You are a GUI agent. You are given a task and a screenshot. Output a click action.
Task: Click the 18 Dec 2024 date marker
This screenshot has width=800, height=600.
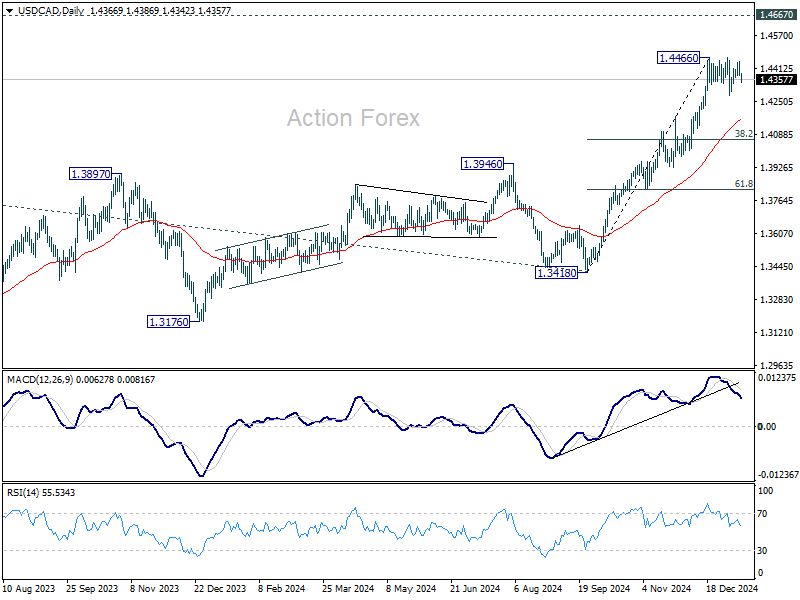point(732,589)
